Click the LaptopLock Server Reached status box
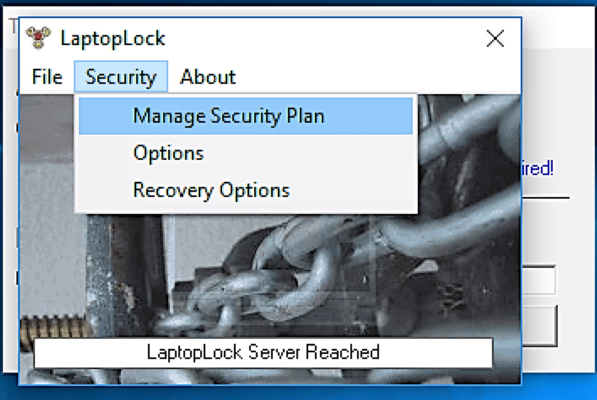The height and width of the screenshot is (400, 597). click(x=263, y=352)
